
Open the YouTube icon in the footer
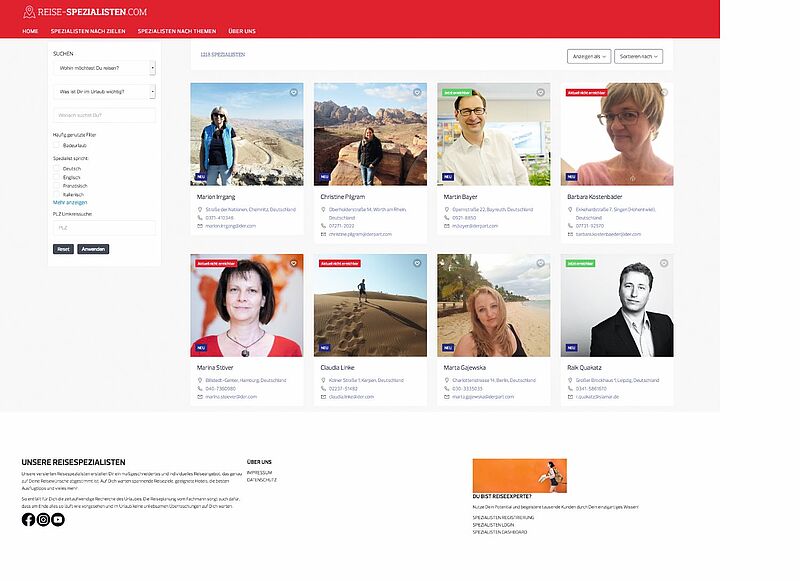[x=58, y=520]
